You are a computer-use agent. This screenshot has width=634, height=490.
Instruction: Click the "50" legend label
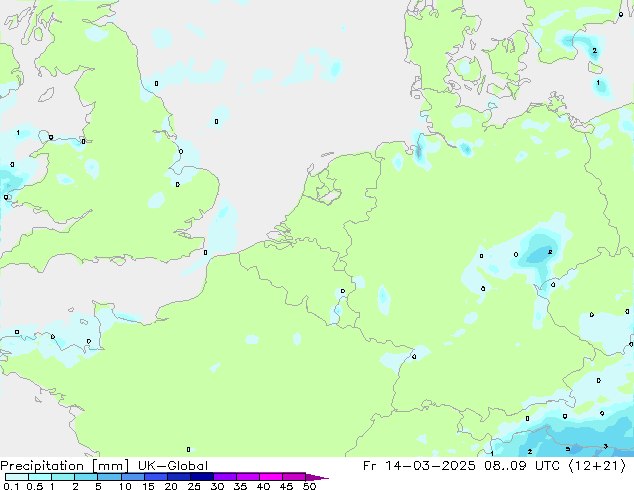[x=309, y=486]
